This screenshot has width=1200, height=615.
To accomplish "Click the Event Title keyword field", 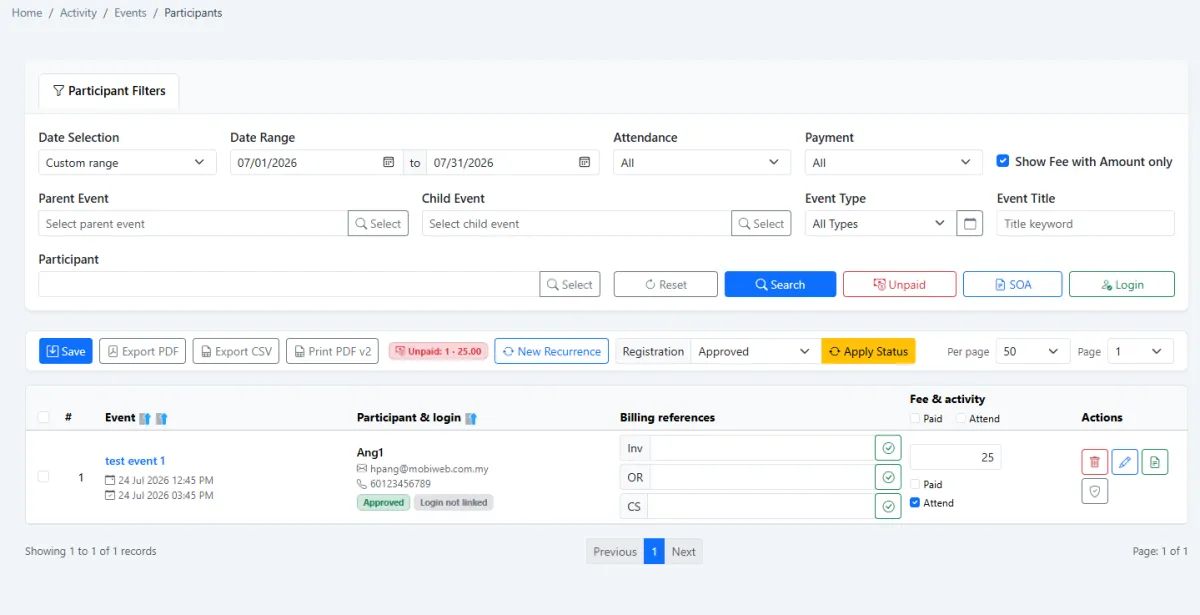I will pos(1085,223).
